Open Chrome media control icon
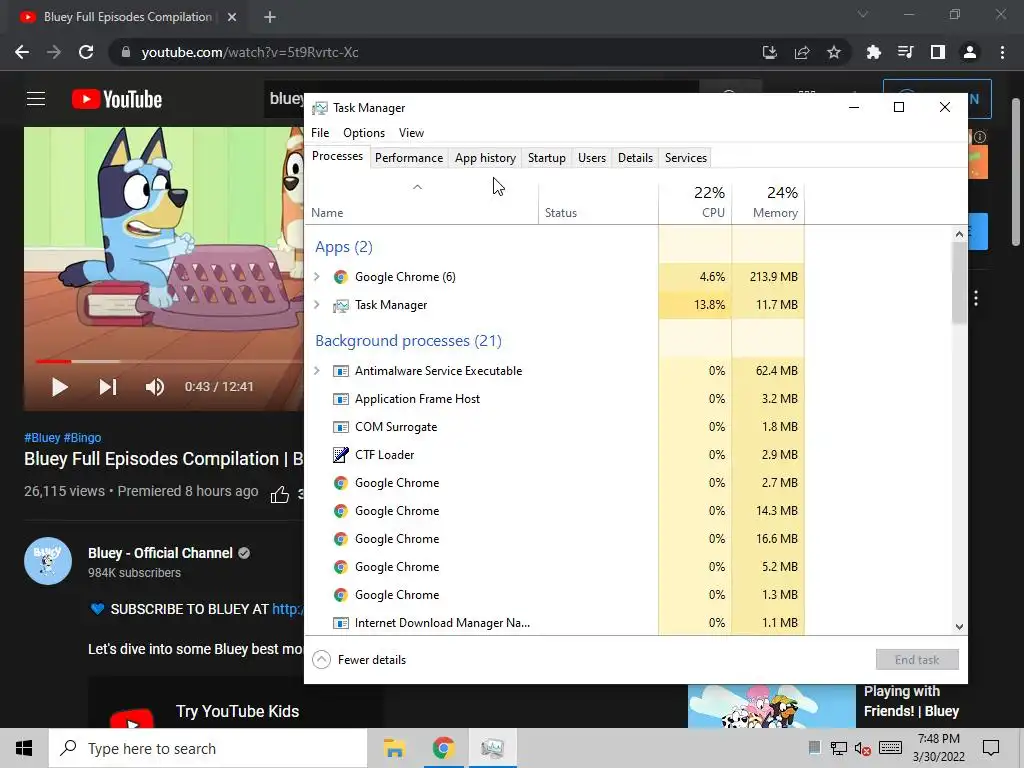 click(905, 52)
